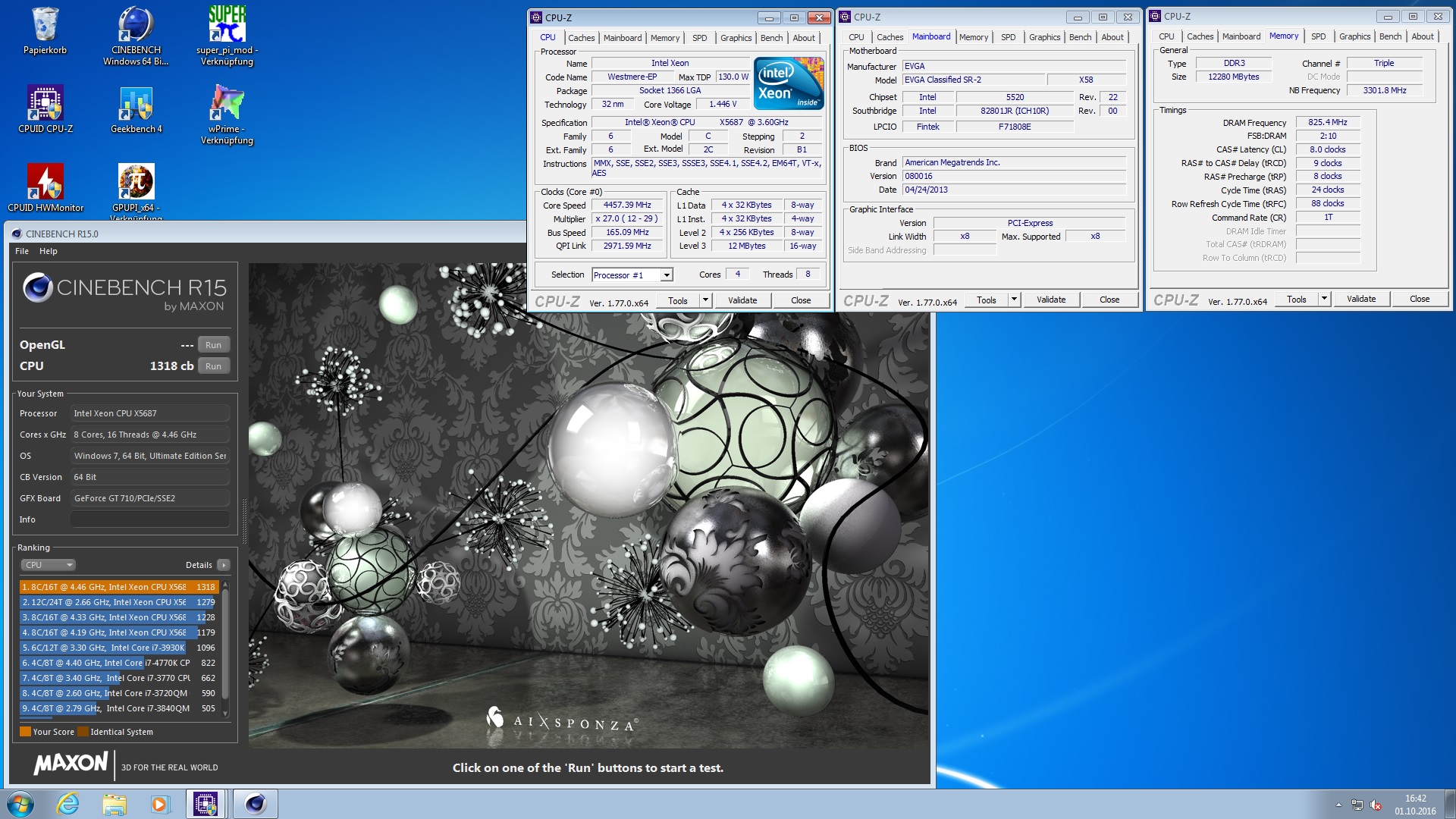Switch to Cinebench via taskbar icon
Image resolution: width=1456 pixels, height=819 pixels.
click(x=256, y=804)
